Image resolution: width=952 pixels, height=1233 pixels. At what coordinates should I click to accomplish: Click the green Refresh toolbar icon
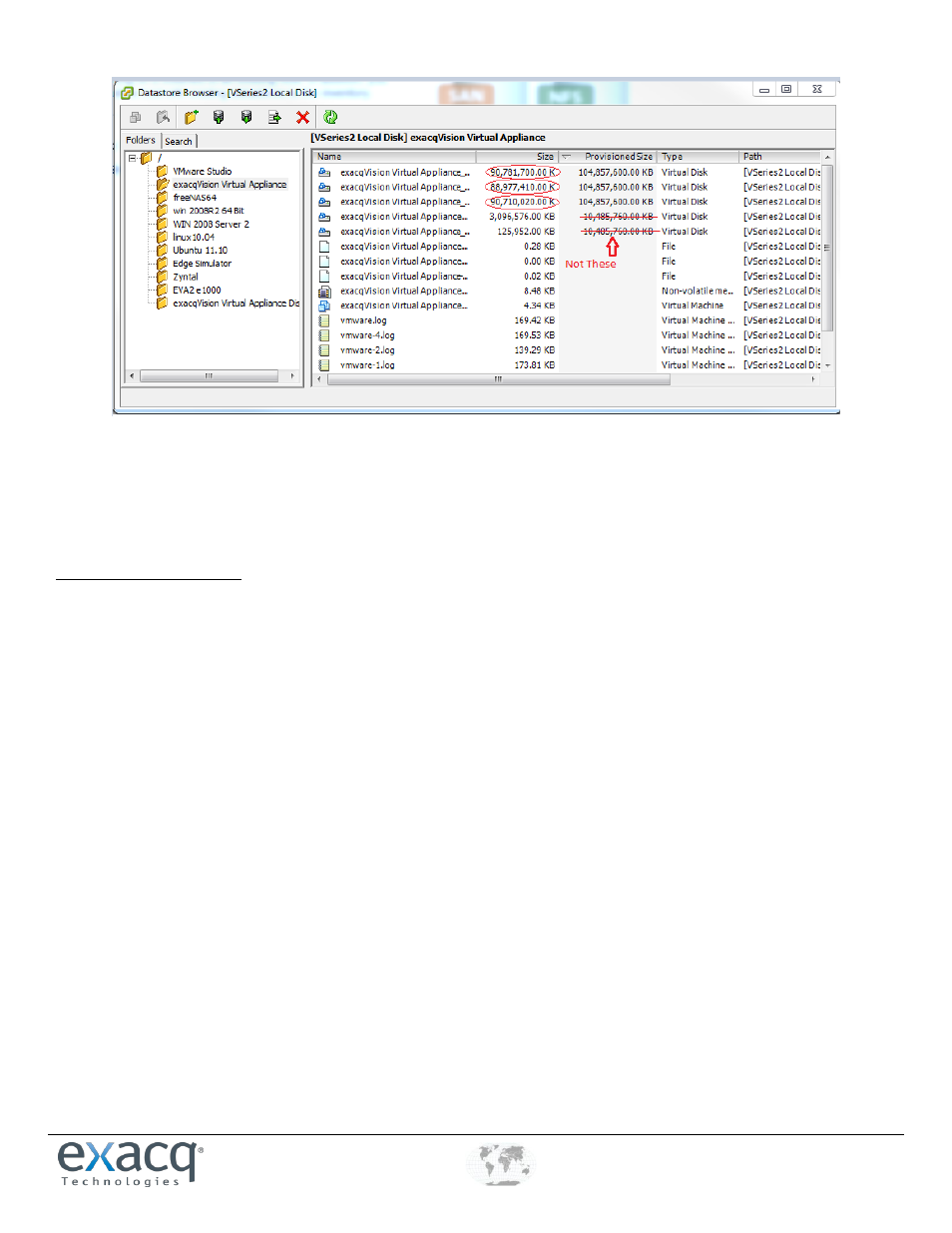click(330, 117)
